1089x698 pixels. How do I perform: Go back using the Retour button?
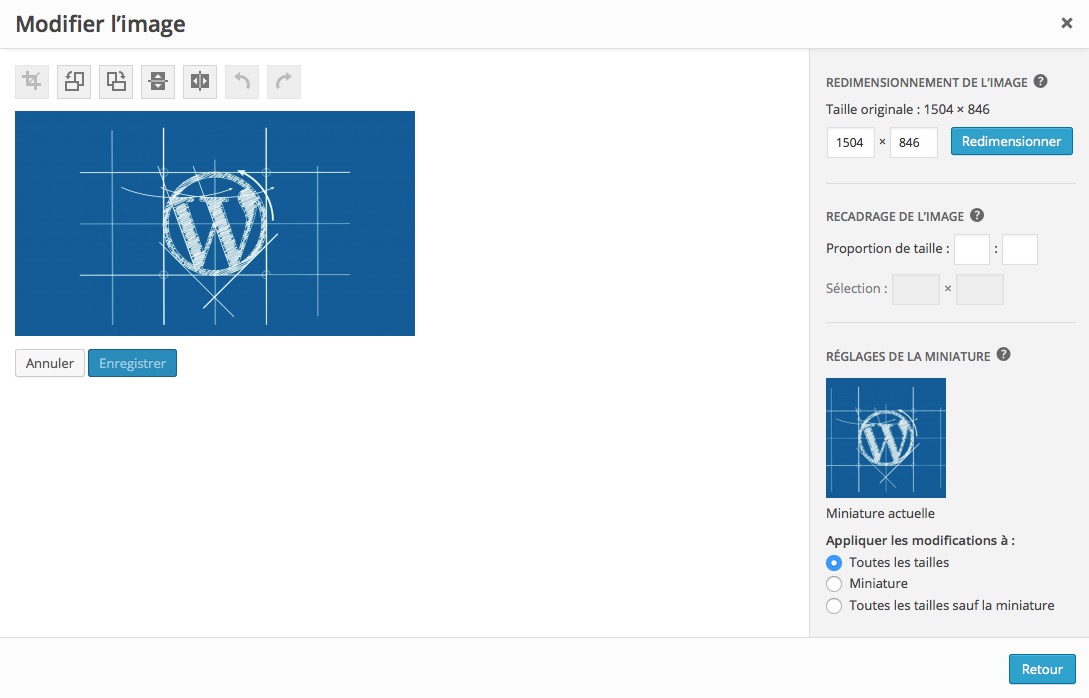click(1042, 669)
